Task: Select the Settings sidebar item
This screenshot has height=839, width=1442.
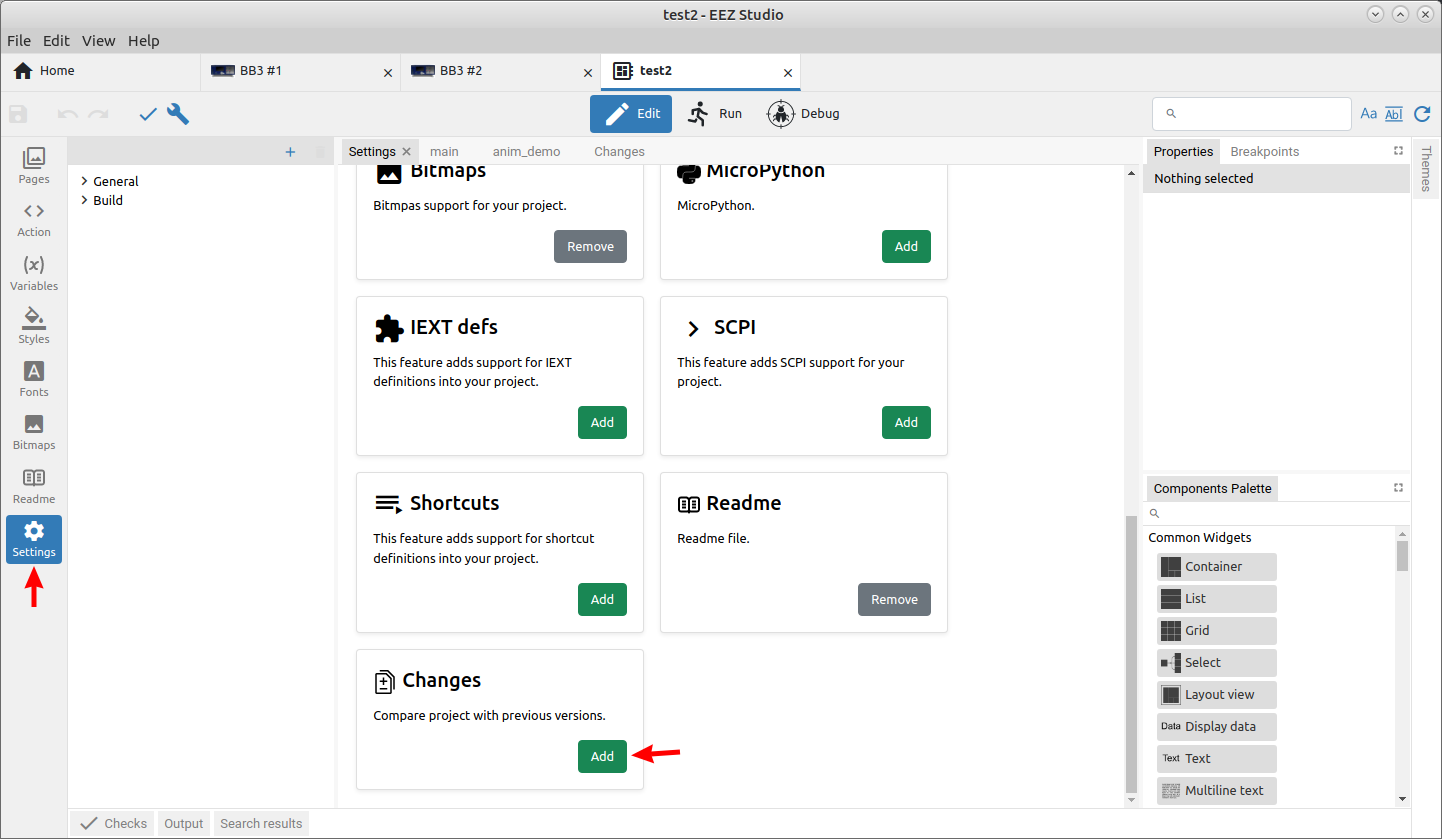Action: (x=34, y=539)
